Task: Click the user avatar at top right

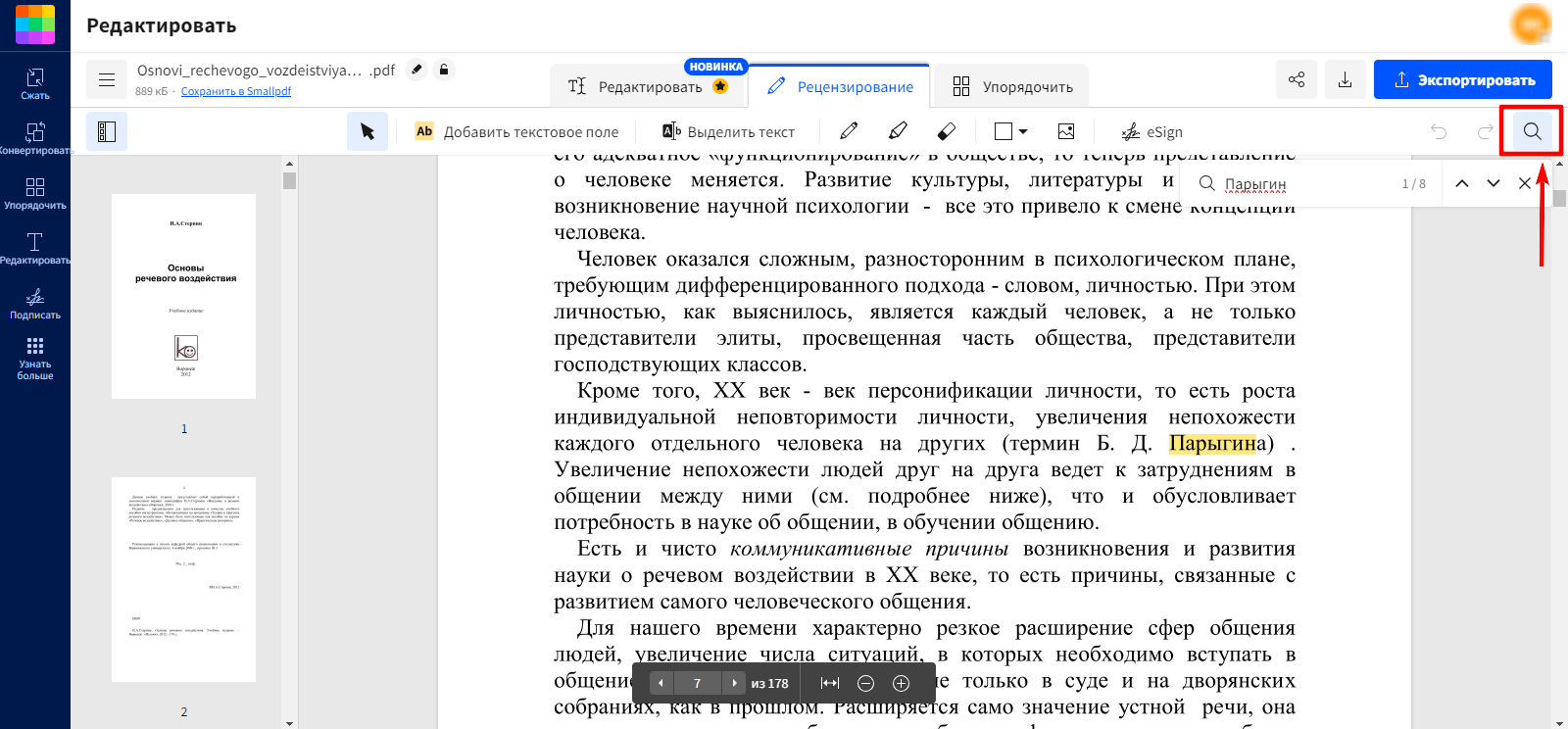Action: coord(1531,24)
